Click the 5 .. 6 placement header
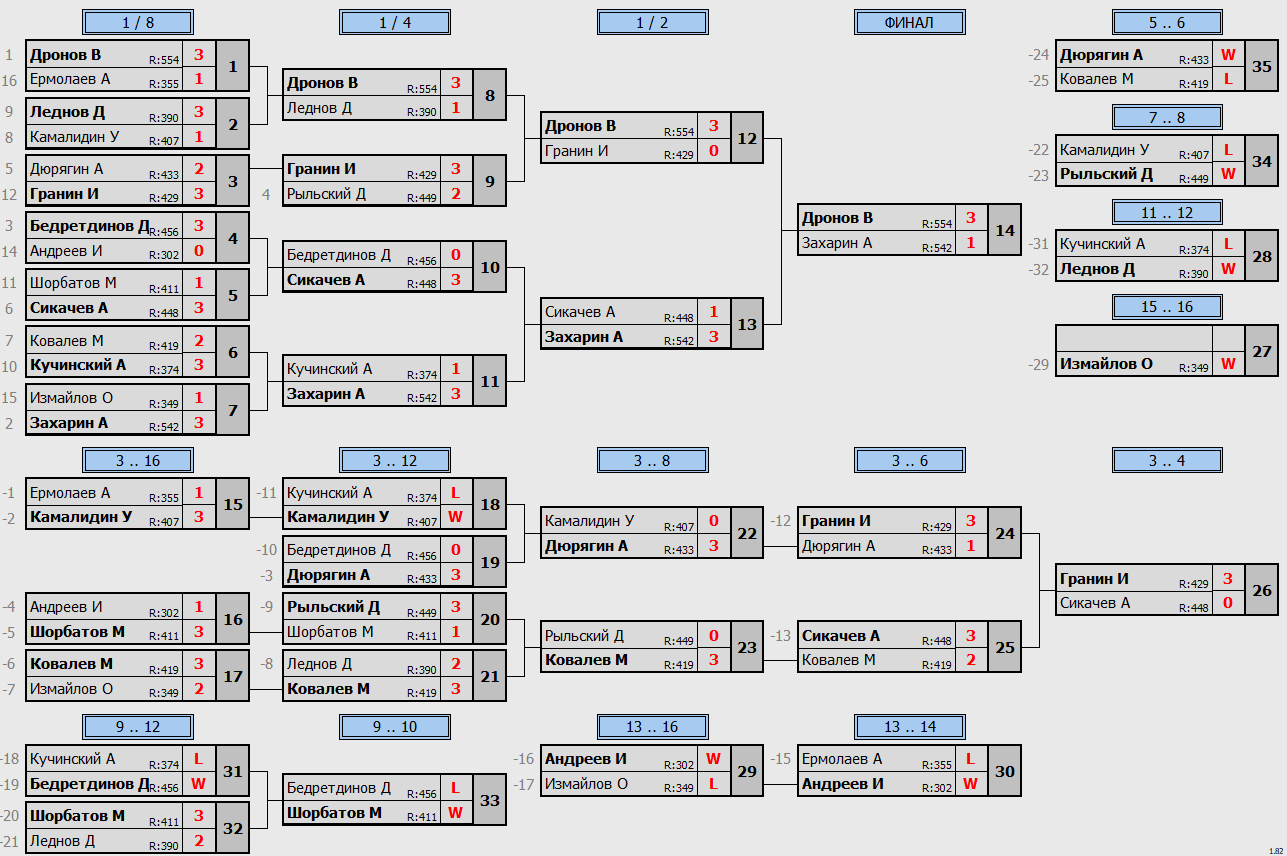1287x856 pixels. pos(1167,22)
